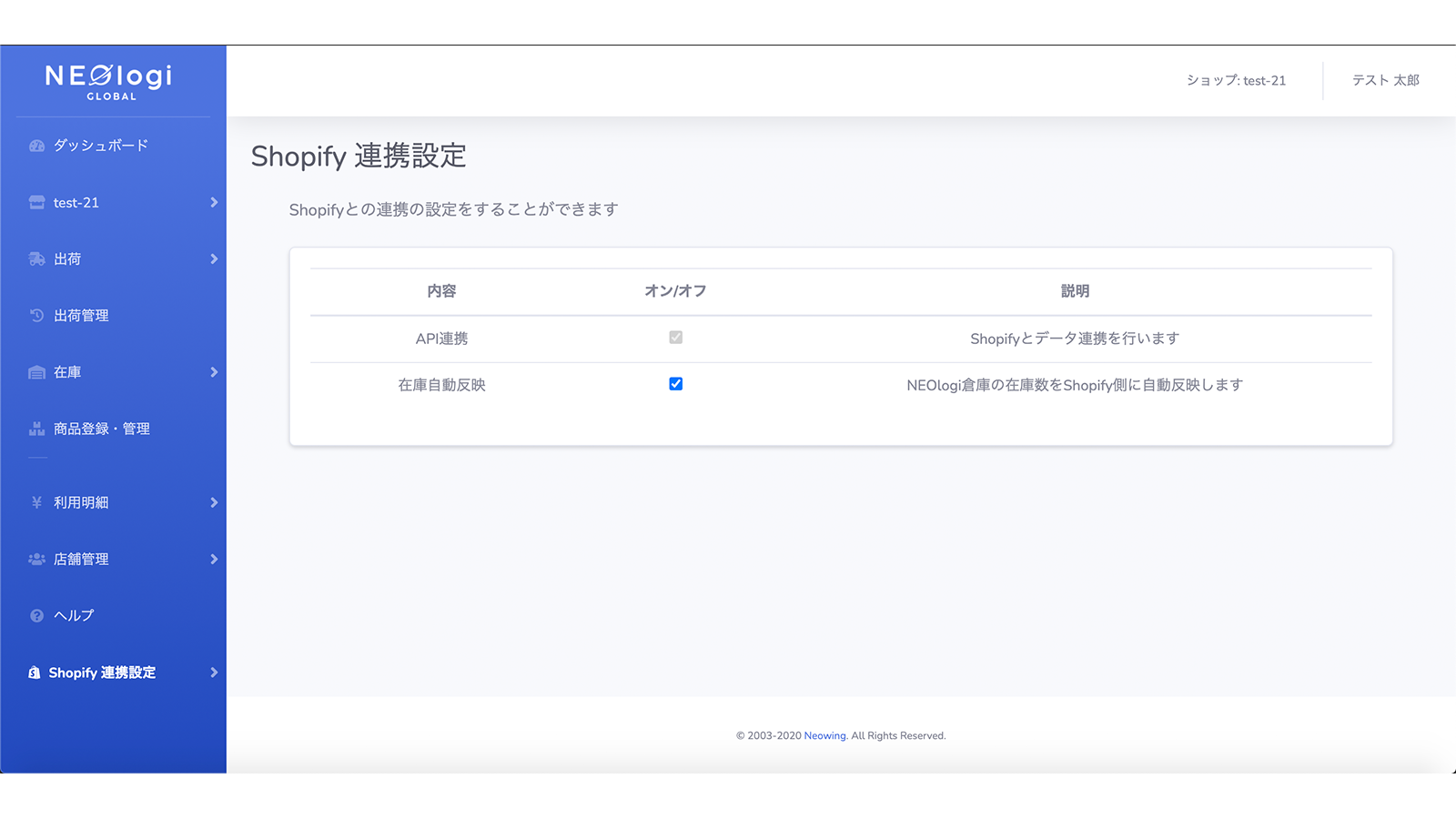Click the store icon next to test-21

35,202
